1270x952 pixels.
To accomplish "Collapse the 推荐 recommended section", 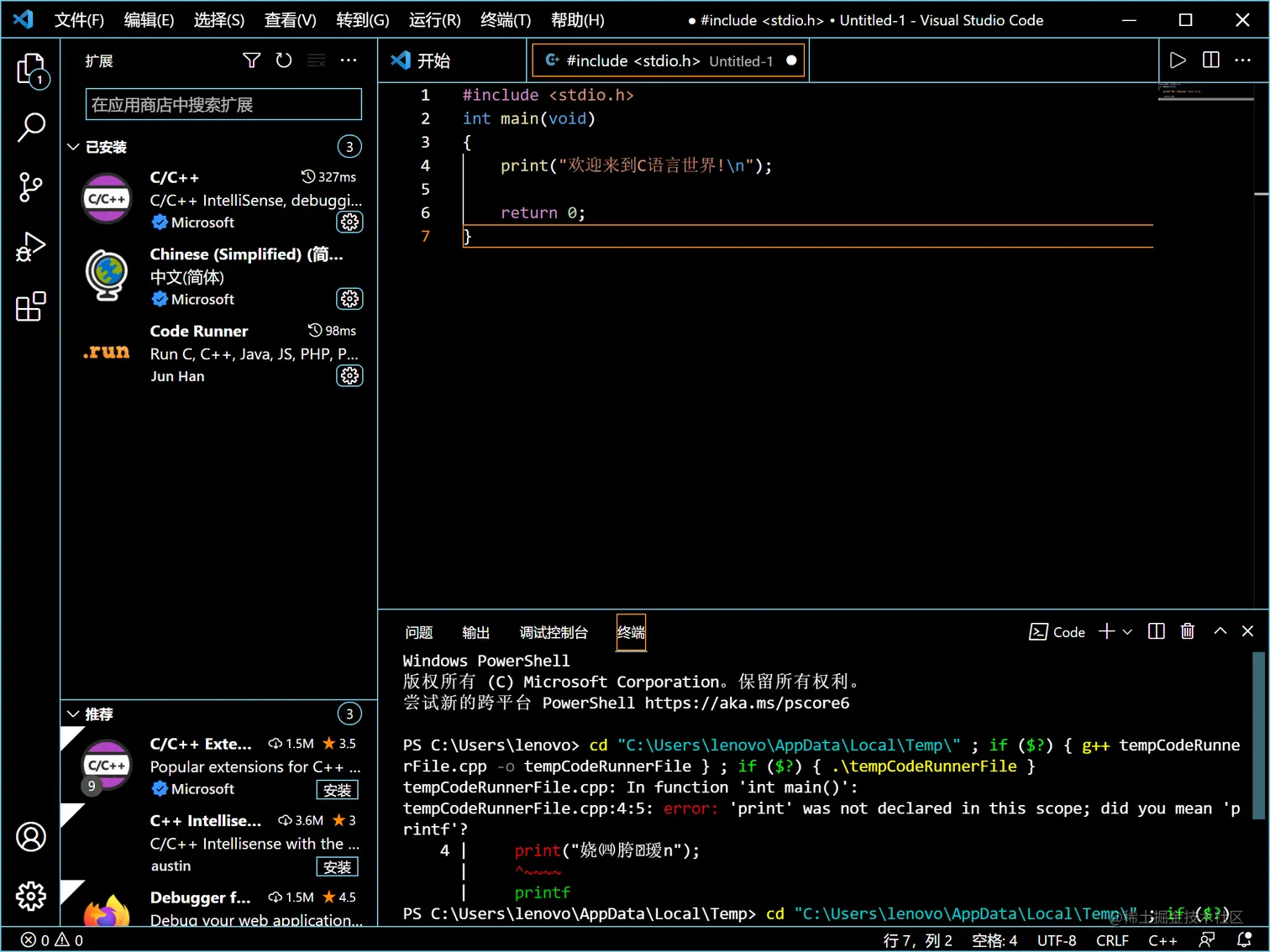I will point(74,714).
